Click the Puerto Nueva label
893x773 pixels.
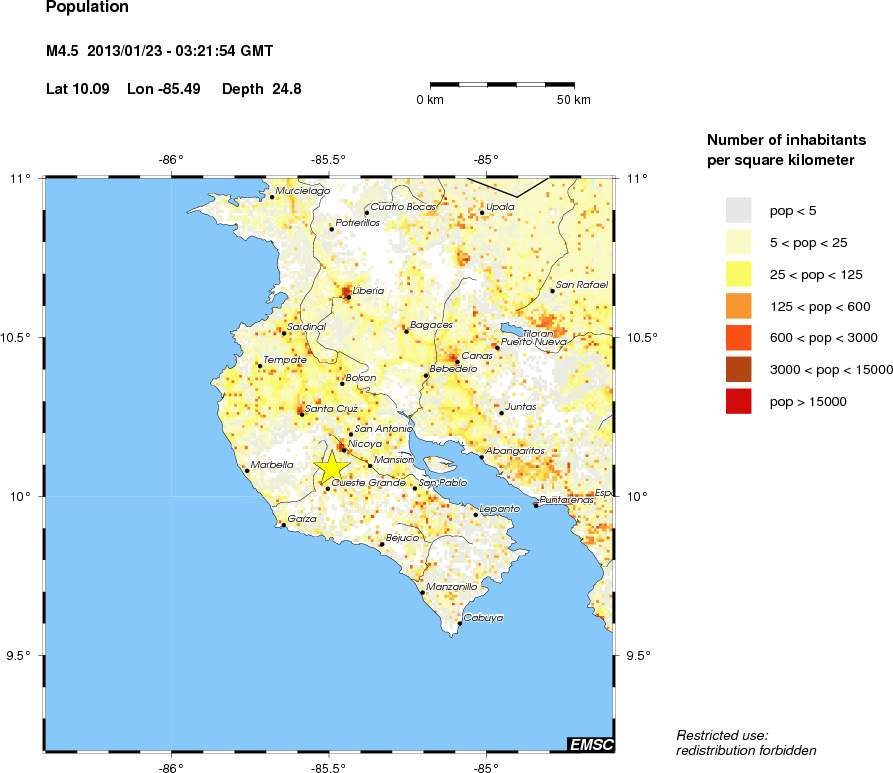(x=534, y=342)
